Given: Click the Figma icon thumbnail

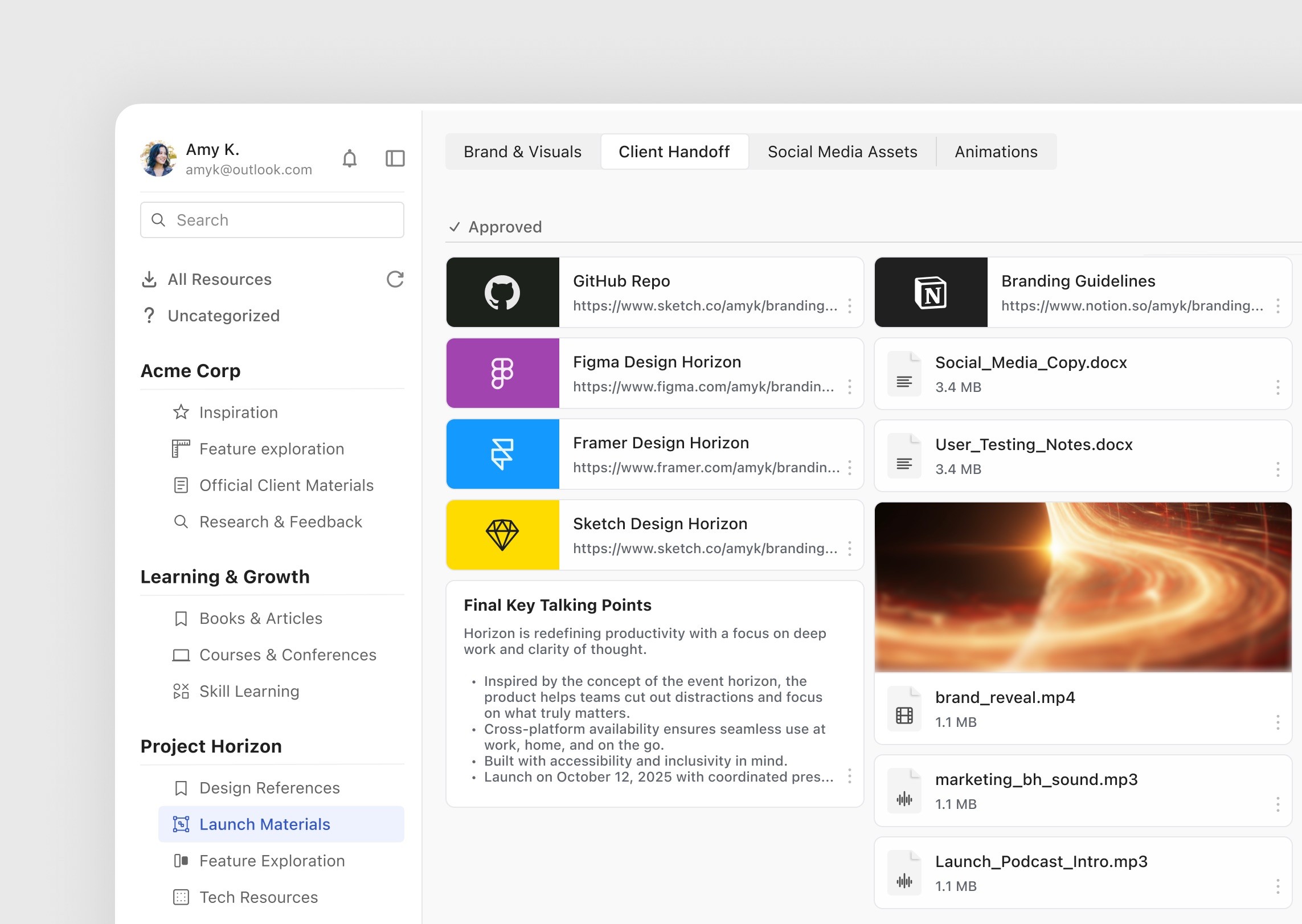Looking at the screenshot, I should 502,373.
